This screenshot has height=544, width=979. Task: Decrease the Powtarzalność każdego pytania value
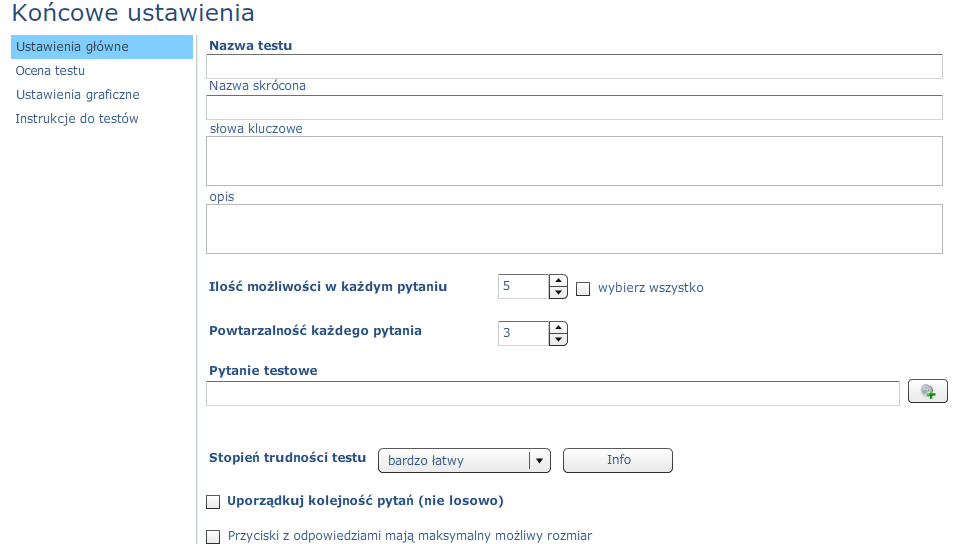[x=558, y=339]
